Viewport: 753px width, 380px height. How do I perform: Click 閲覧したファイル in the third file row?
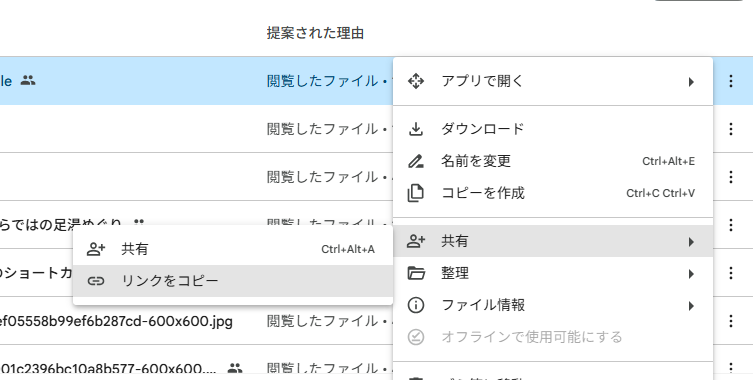pyautogui.click(x=322, y=177)
